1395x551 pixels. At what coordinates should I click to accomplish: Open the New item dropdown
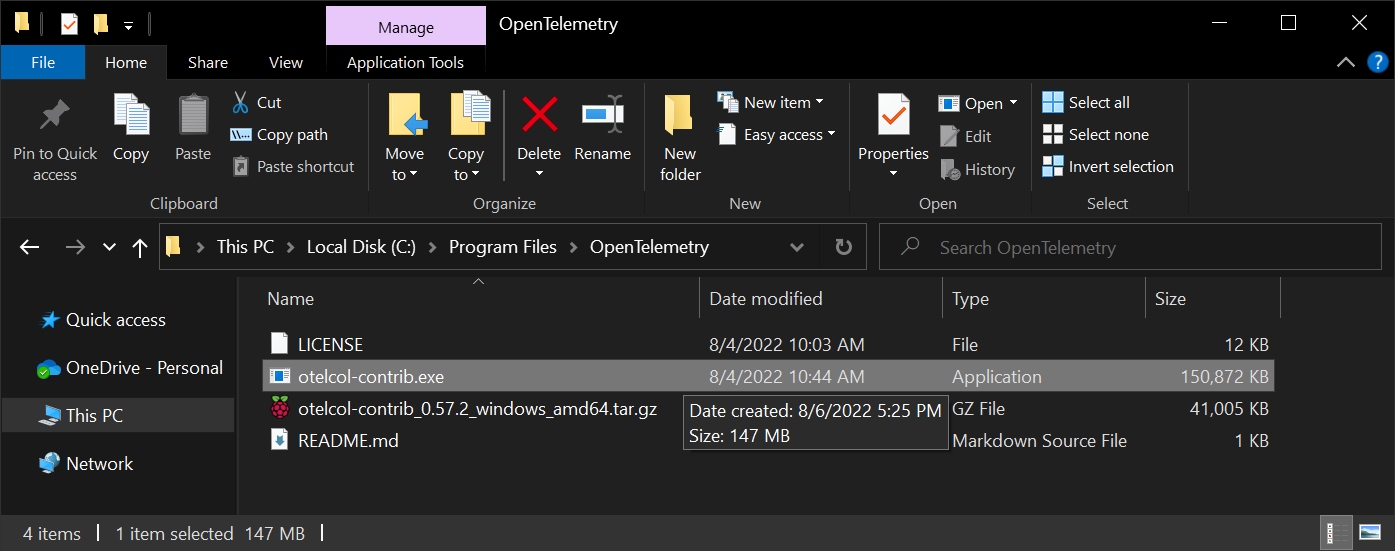(x=771, y=102)
